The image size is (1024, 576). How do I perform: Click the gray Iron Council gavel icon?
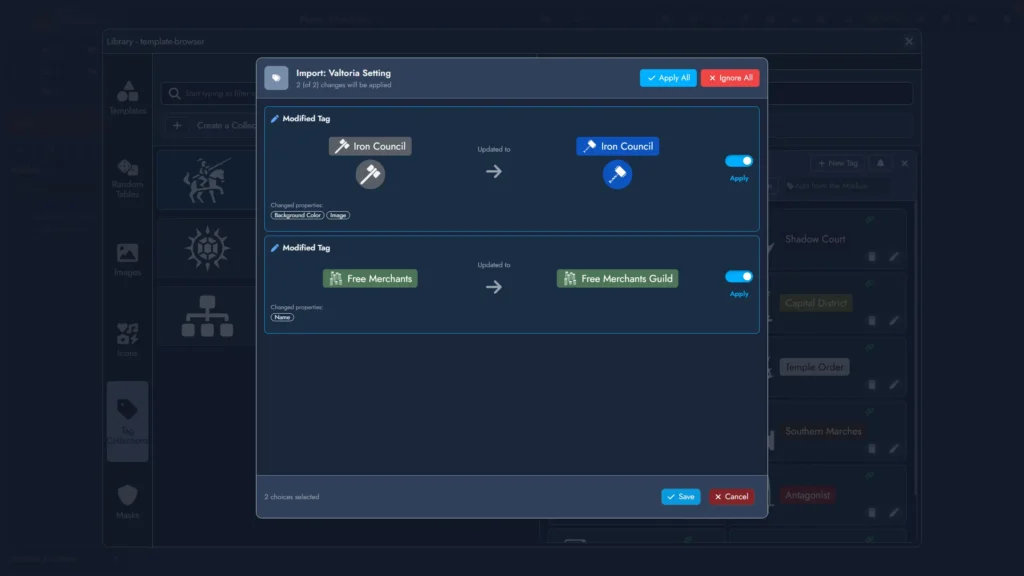tap(370, 175)
